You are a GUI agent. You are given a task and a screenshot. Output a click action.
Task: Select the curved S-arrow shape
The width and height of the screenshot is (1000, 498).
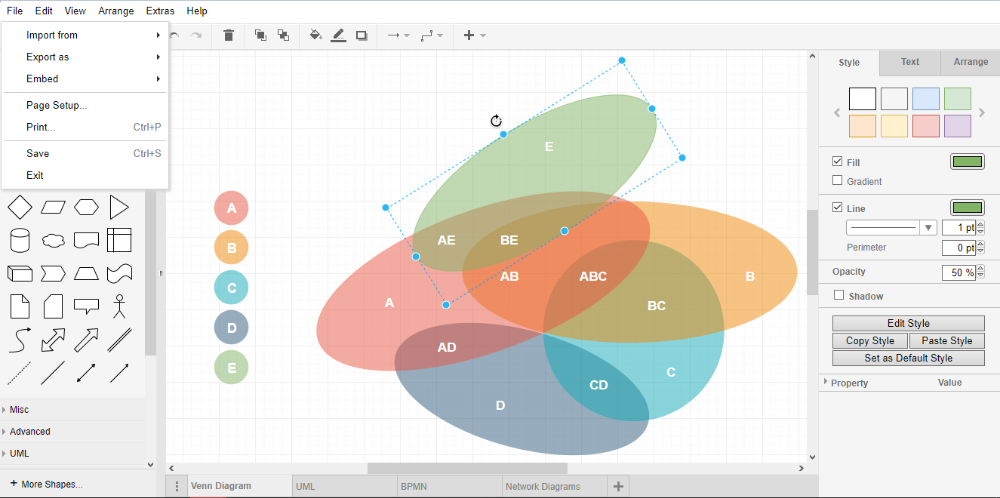pyautogui.click(x=19, y=340)
